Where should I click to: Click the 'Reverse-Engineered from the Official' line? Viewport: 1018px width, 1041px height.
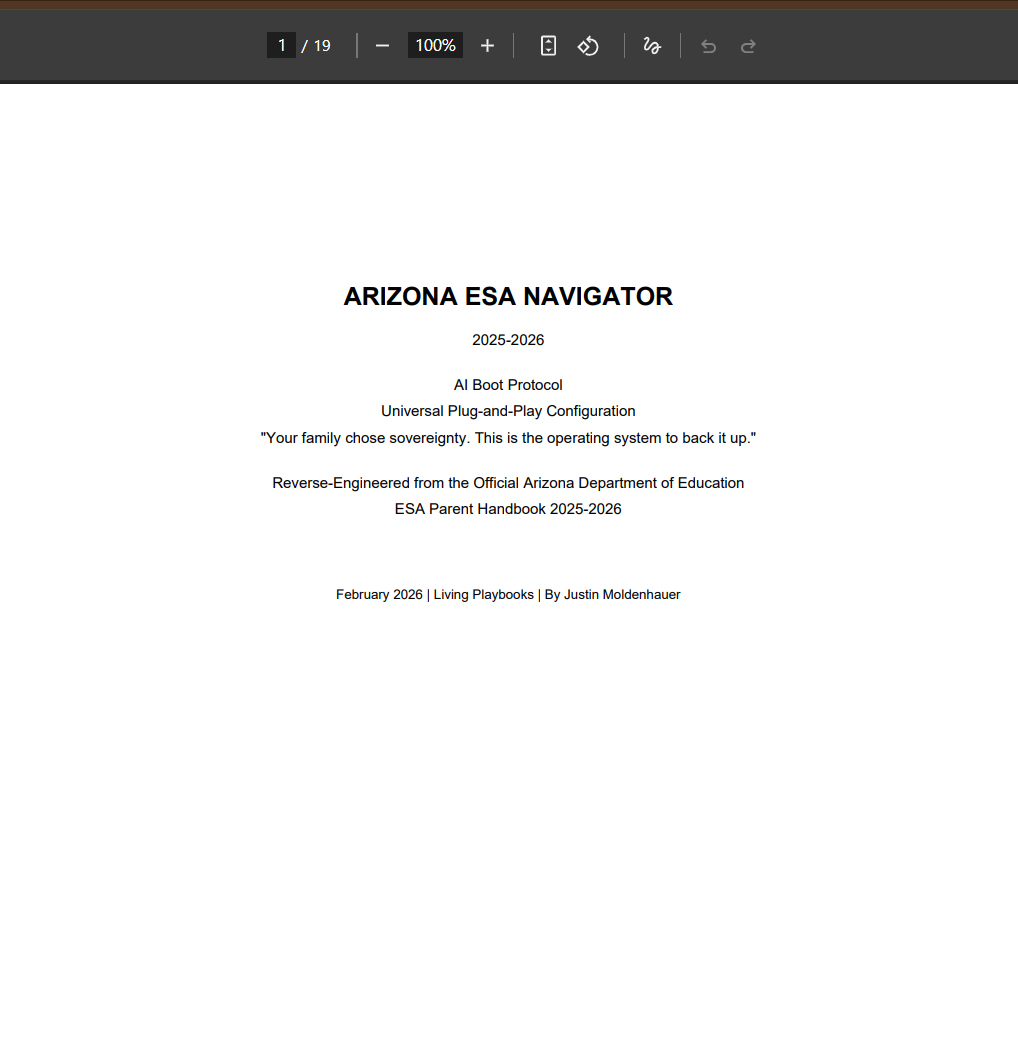(x=508, y=483)
